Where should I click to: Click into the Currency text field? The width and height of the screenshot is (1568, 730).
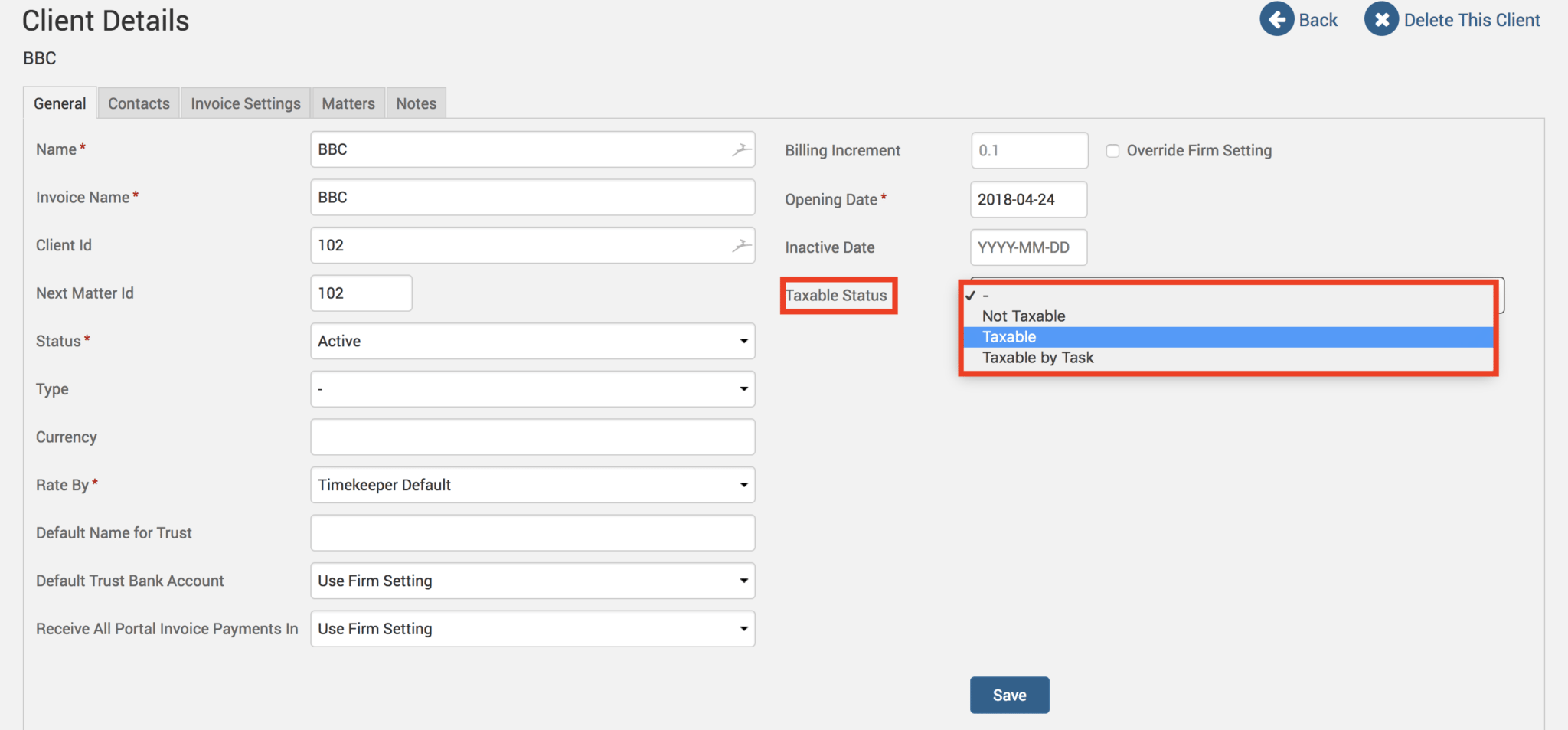[x=532, y=437]
